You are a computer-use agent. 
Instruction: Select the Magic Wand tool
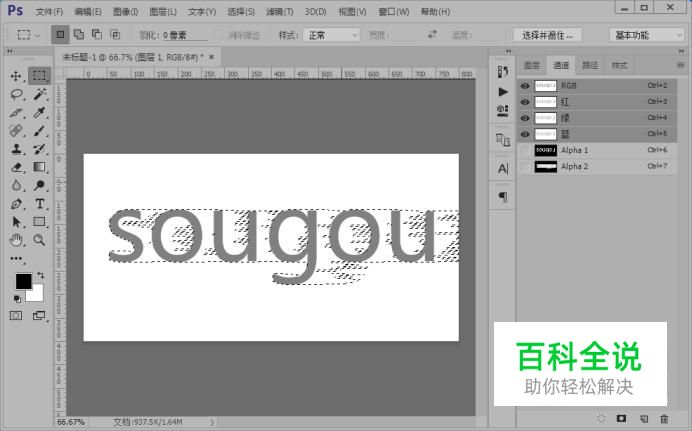click(x=39, y=94)
